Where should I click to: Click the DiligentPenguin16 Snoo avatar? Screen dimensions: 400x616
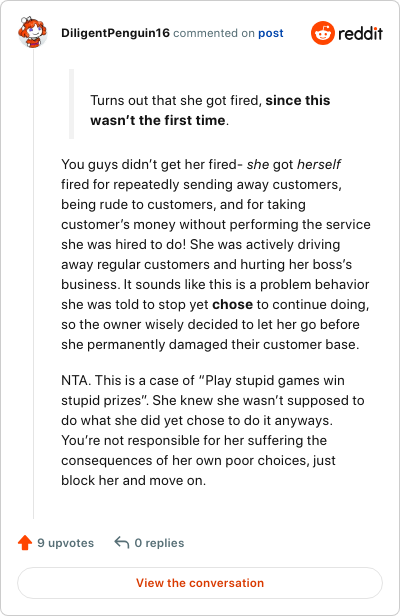33,32
